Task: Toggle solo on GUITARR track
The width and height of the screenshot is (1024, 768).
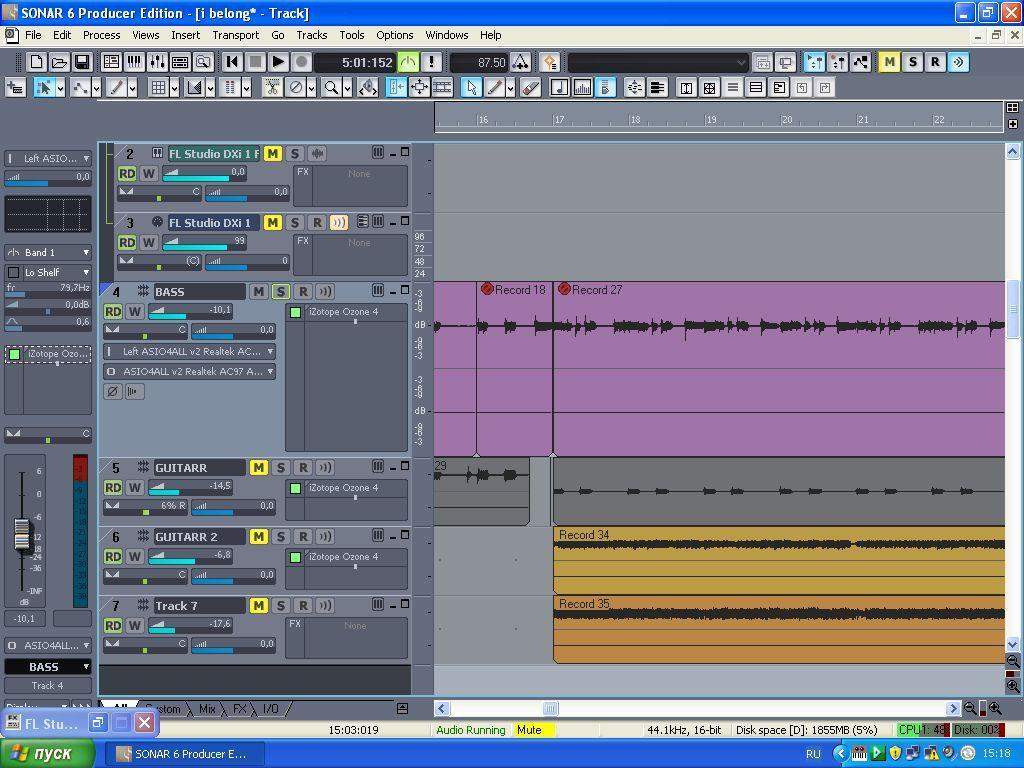Action: click(281, 468)
